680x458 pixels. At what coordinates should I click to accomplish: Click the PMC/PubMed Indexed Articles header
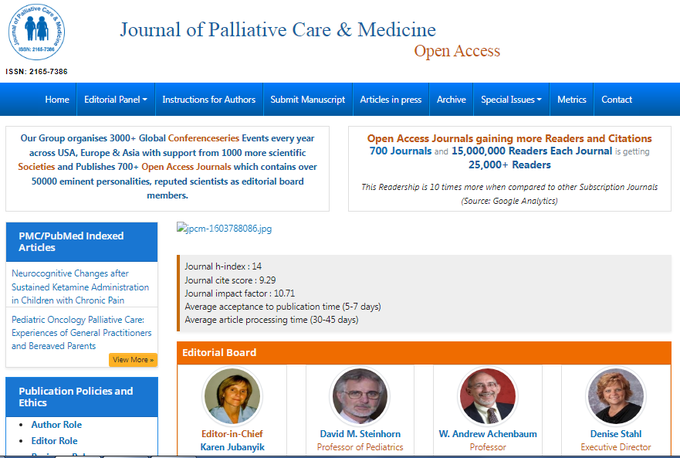tap(82, 242)
